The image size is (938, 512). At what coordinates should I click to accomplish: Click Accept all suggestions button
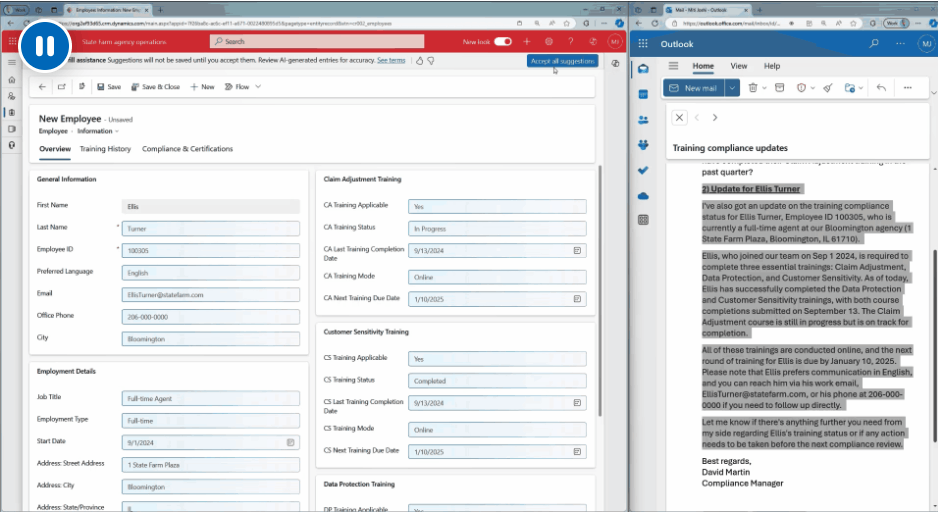(562, 61)
